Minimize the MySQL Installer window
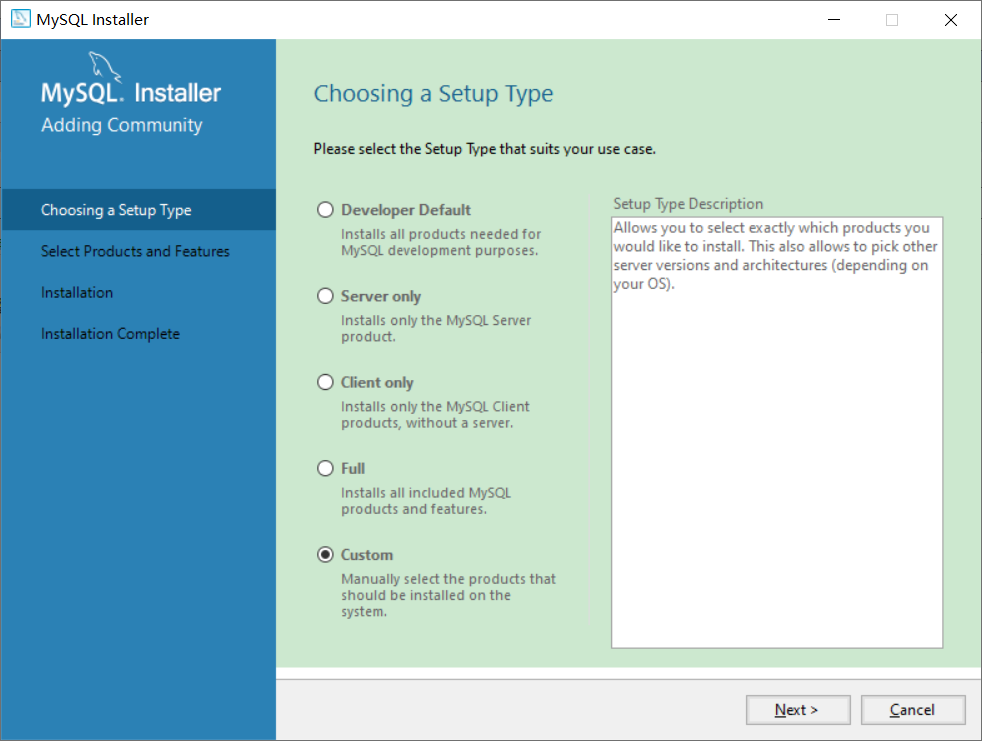 (834, 19)
